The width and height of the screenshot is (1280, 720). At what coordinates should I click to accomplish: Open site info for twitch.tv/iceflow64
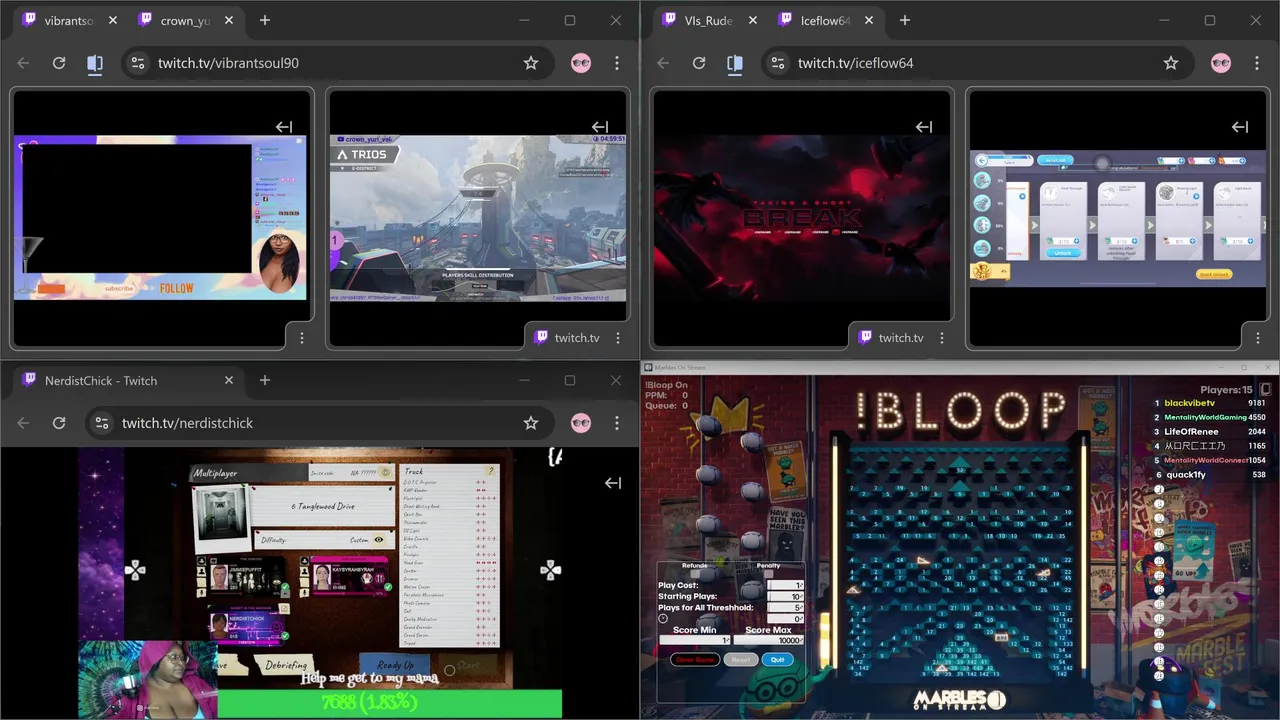click(x=778, y=63)
